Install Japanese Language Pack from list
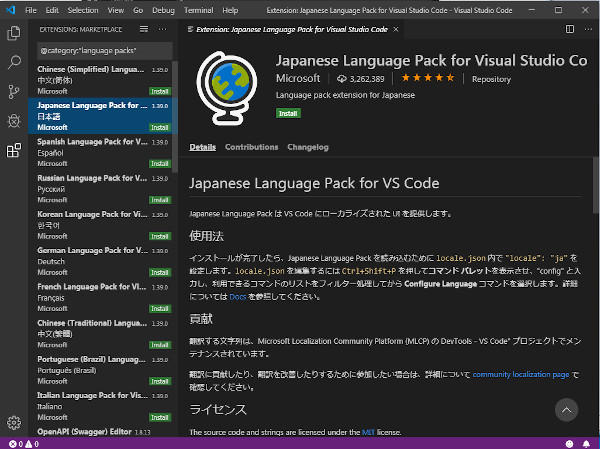Viewport: 600px width, 449px height. (x=160, y=127)
